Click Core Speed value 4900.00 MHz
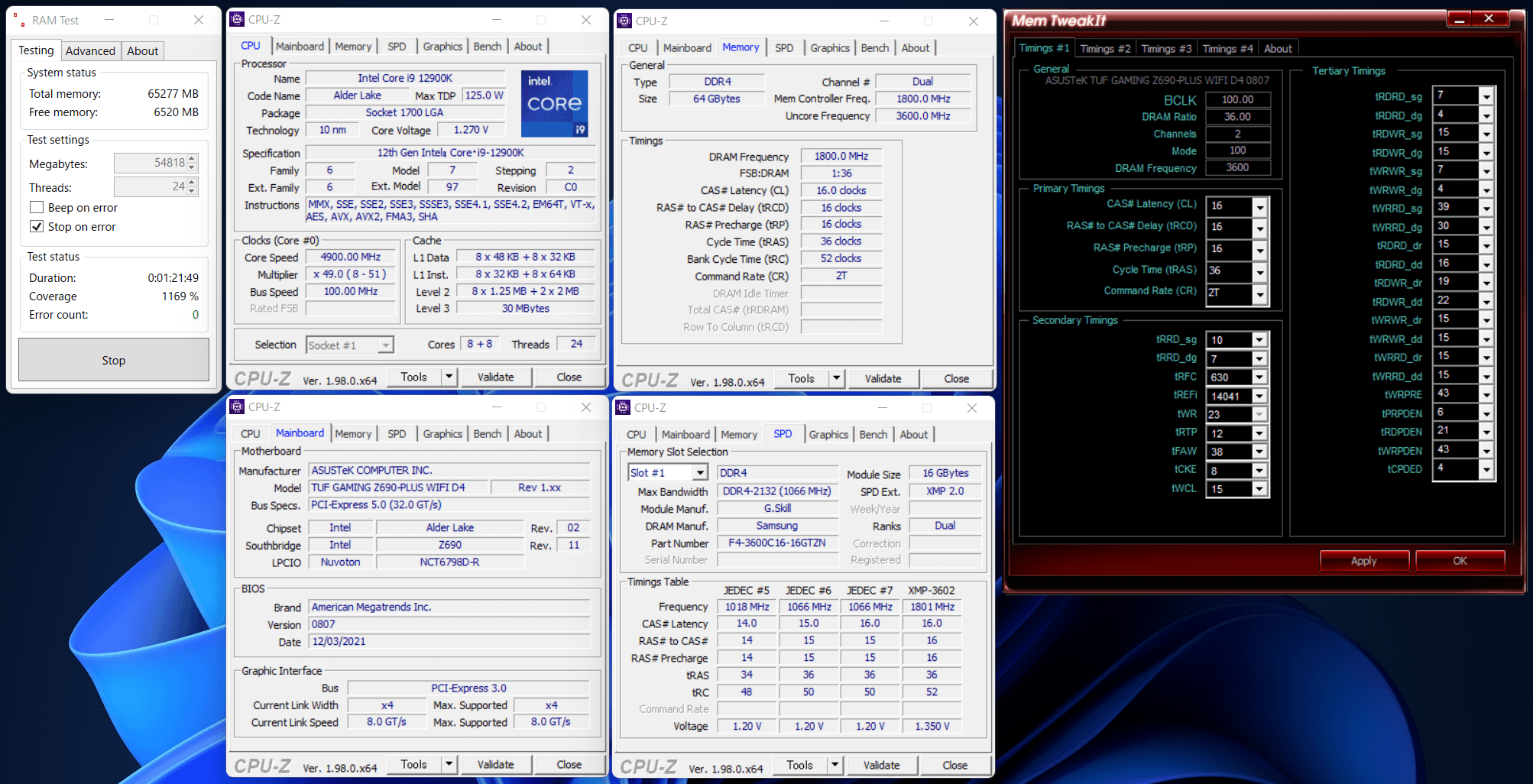The width and height of the screenshot is (1533, 784). click(x=350, y=257)
